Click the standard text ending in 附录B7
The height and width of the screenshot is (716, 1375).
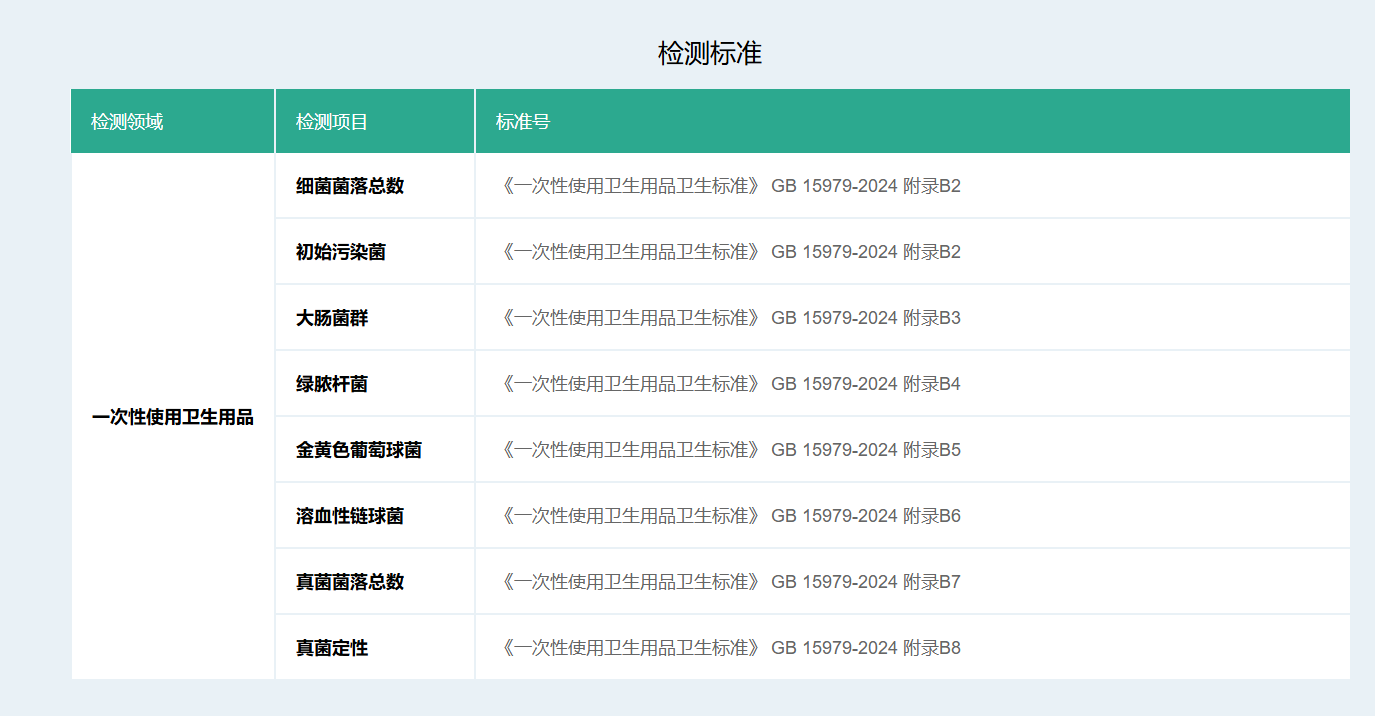pos(730,582)
